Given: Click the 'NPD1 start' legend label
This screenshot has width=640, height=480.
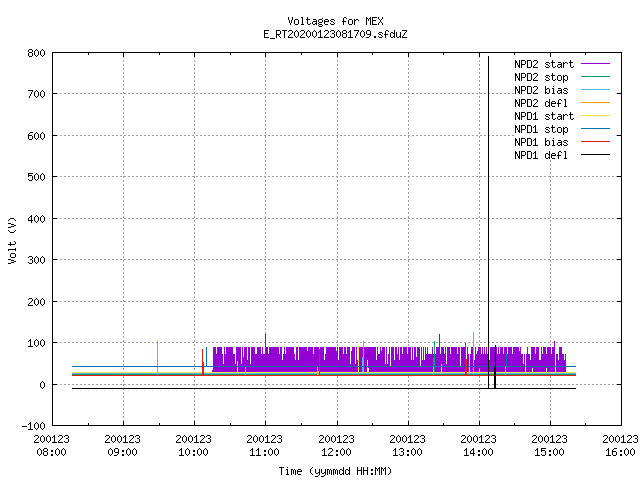Looking at the screenshot, I should pos(544,116).
